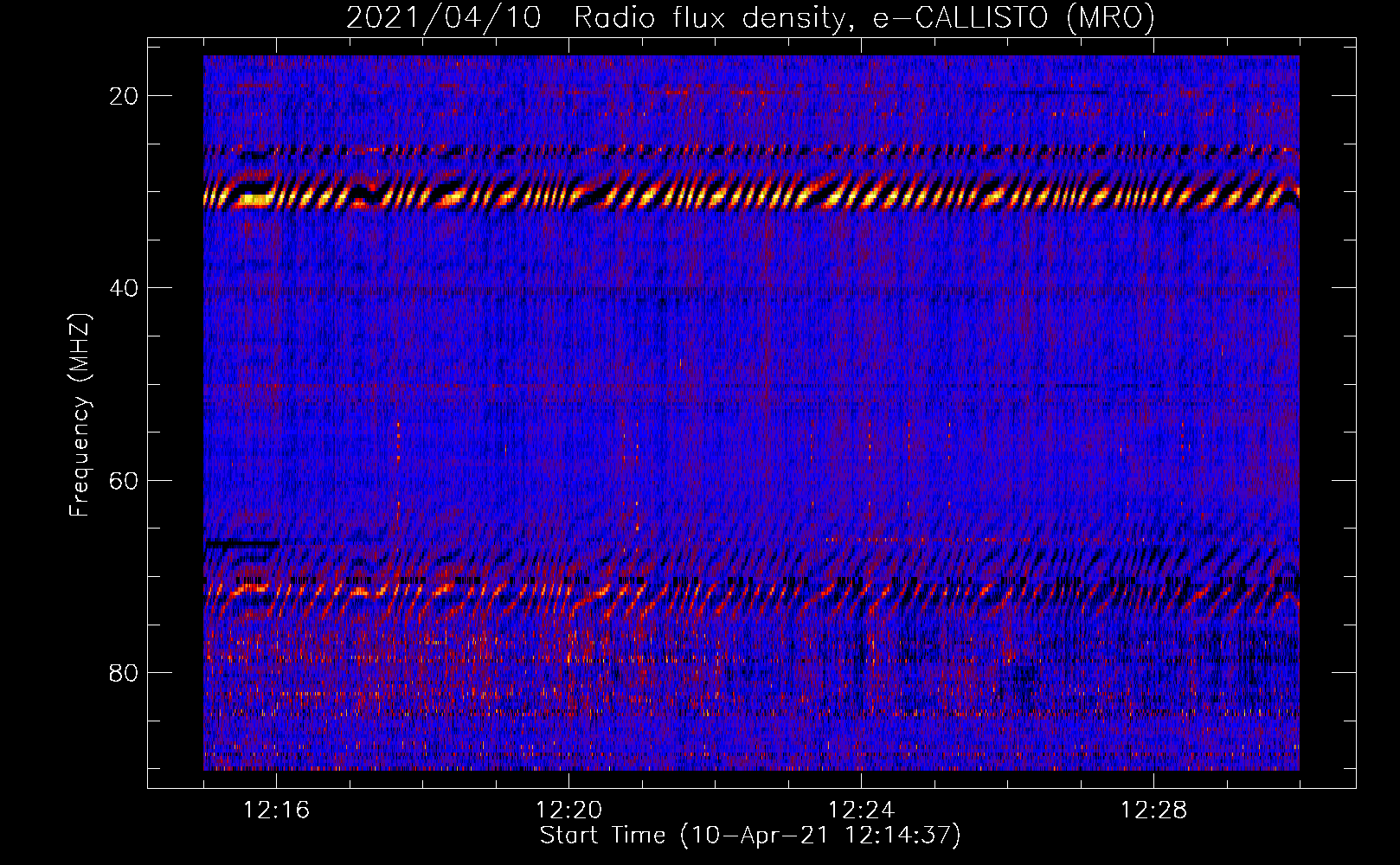Image resolution: width=1400 pixels, height=865 pixels.
Task: Click the plot title '2021/04/10 Radio flux density, e-CALLISTO (MRO)'
Action: click(x=750, y=17)
